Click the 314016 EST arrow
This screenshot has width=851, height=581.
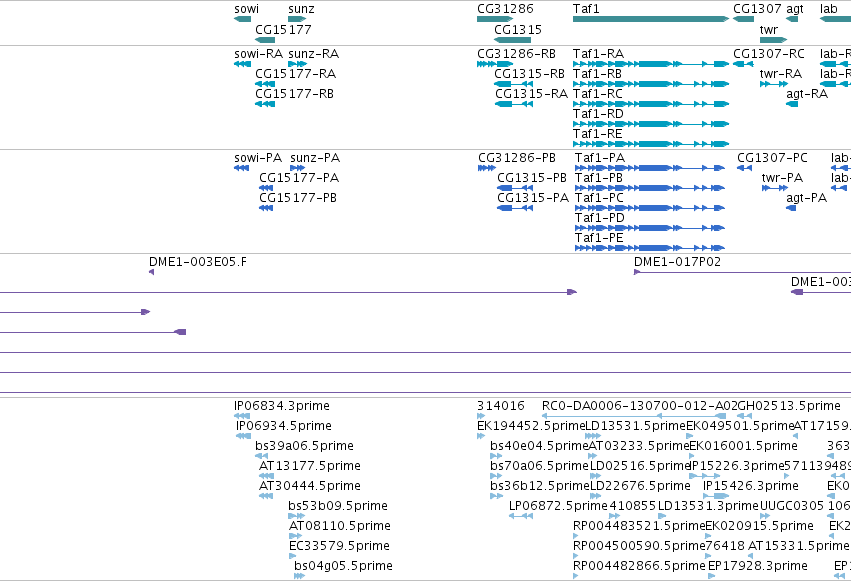click(x=481, y=416)
